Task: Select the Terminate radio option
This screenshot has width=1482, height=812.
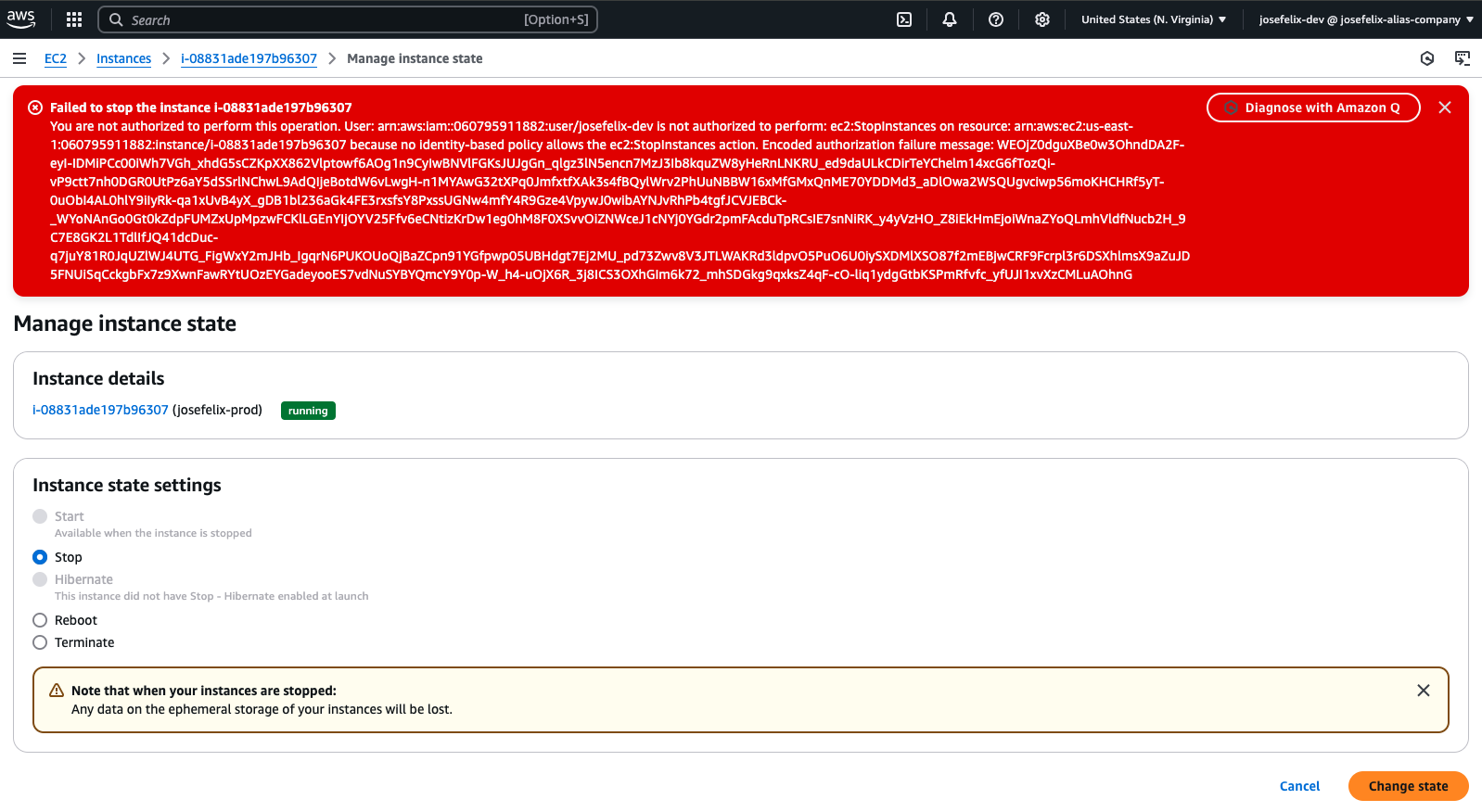Action: (x=40, y=642)
